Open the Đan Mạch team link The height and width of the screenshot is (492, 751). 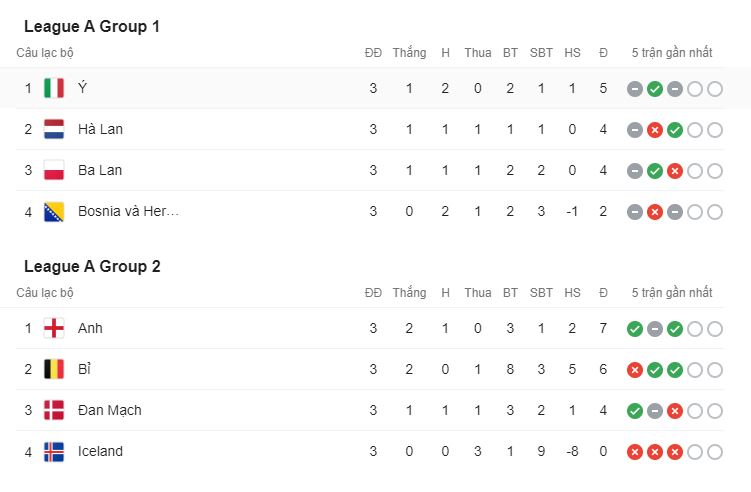110,411
